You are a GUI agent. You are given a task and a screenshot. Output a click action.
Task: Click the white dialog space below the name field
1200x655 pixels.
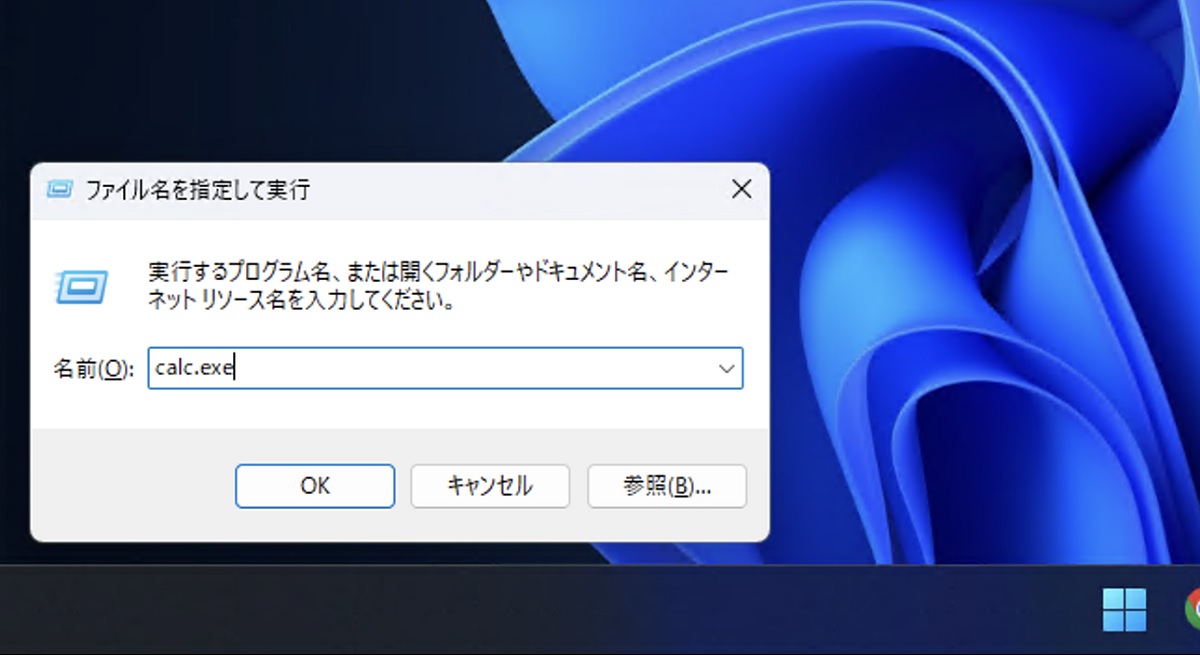400,410
